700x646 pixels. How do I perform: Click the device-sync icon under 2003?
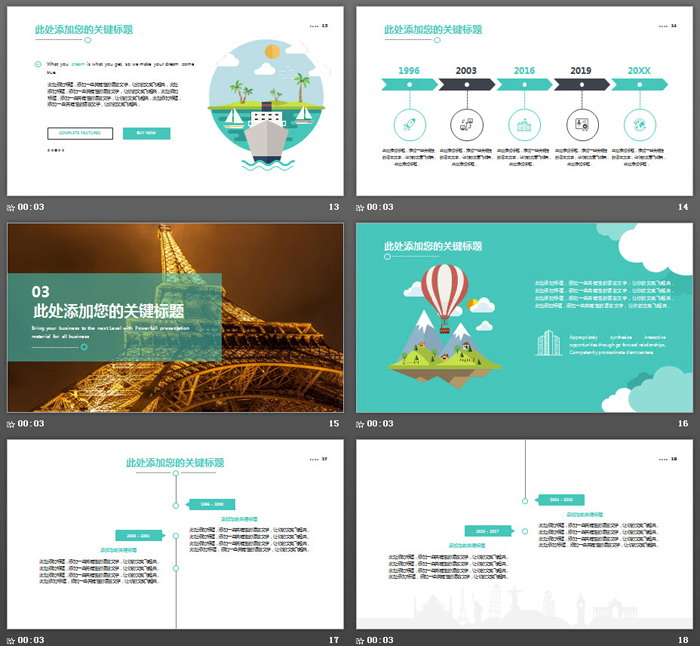coord(466,124)
